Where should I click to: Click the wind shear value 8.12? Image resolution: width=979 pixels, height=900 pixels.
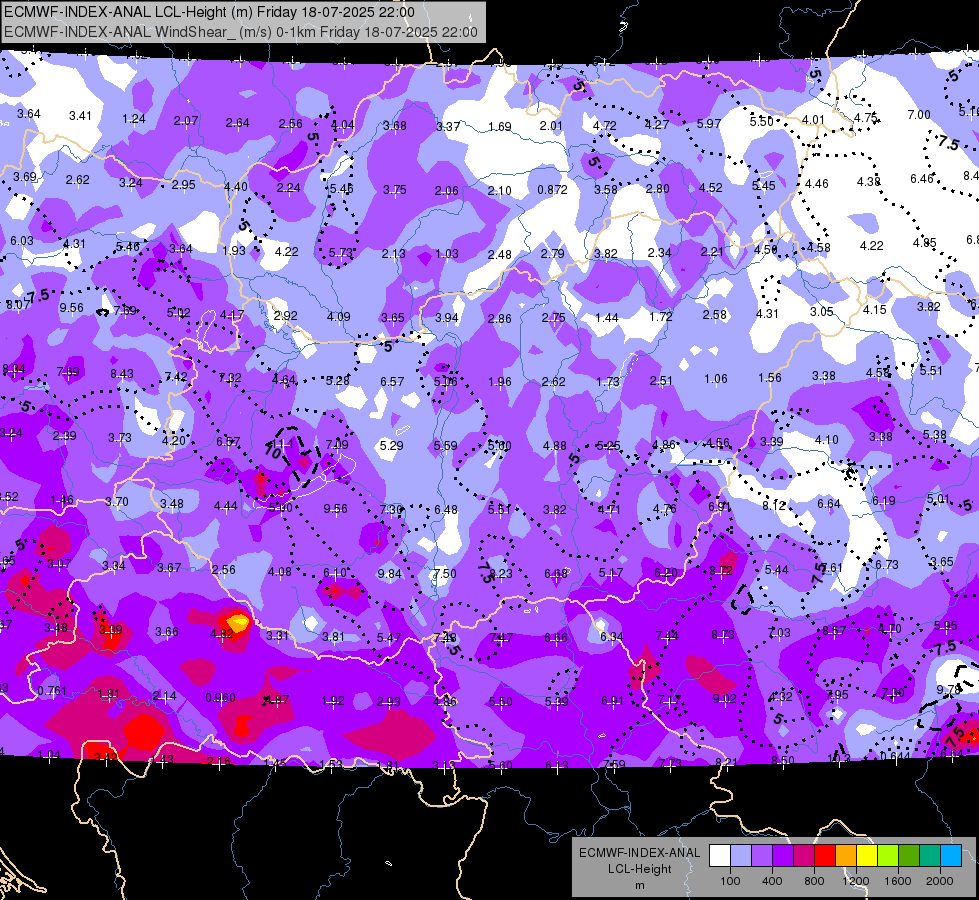click(774, 505)
